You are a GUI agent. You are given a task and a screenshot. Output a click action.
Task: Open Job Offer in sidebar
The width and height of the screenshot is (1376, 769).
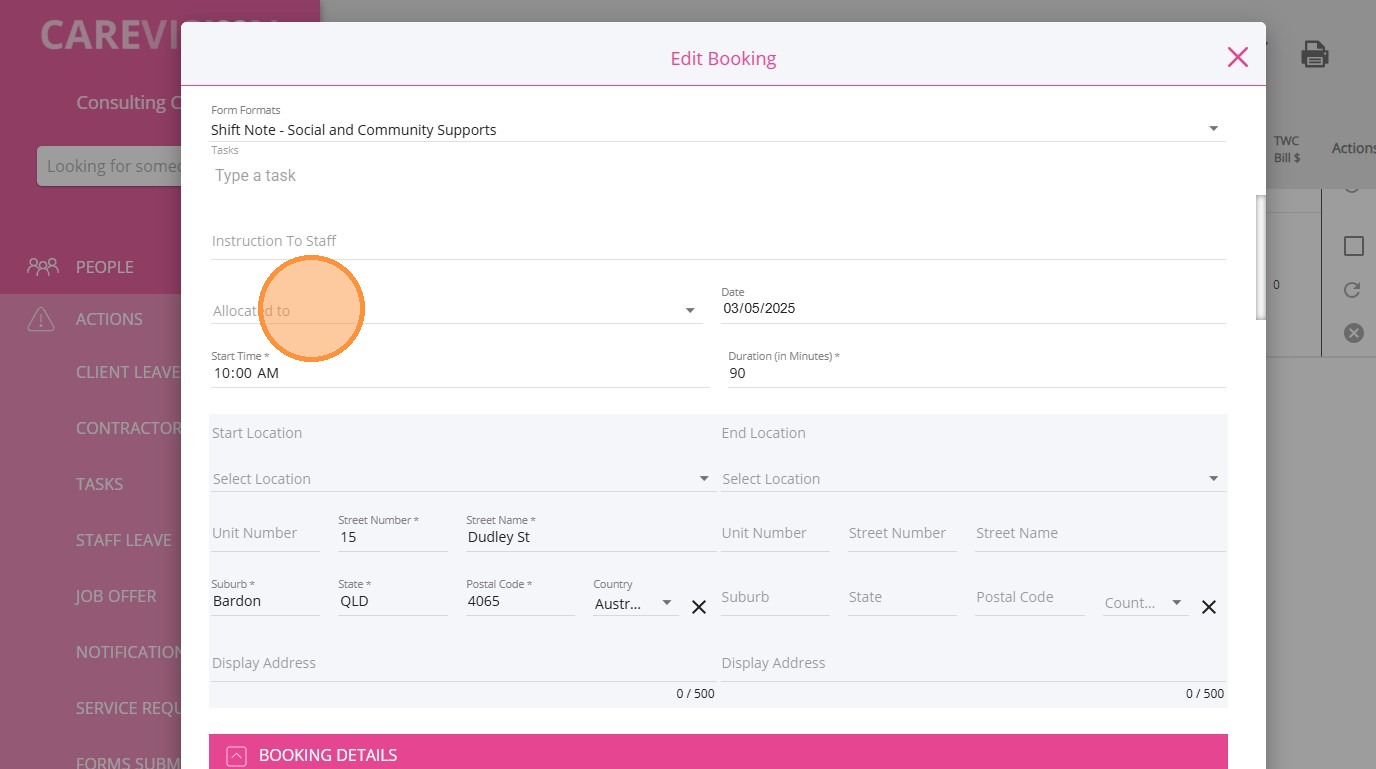(116, 596)
